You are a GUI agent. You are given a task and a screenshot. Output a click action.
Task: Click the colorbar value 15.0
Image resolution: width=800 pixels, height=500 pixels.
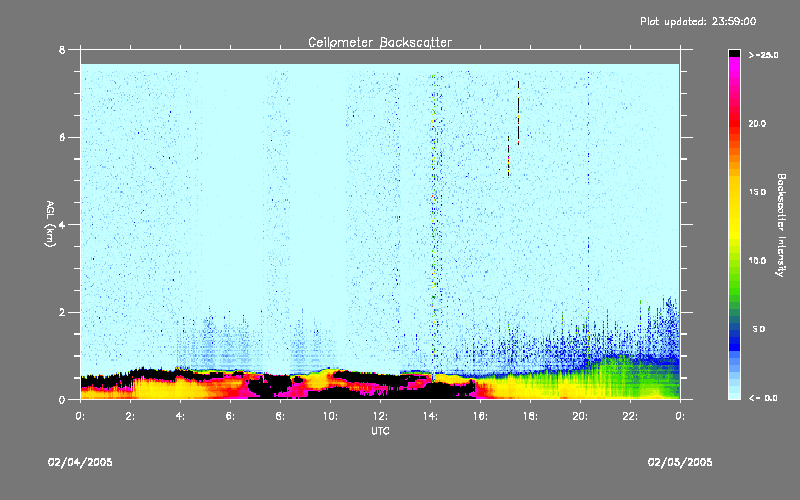click(757, 192)
